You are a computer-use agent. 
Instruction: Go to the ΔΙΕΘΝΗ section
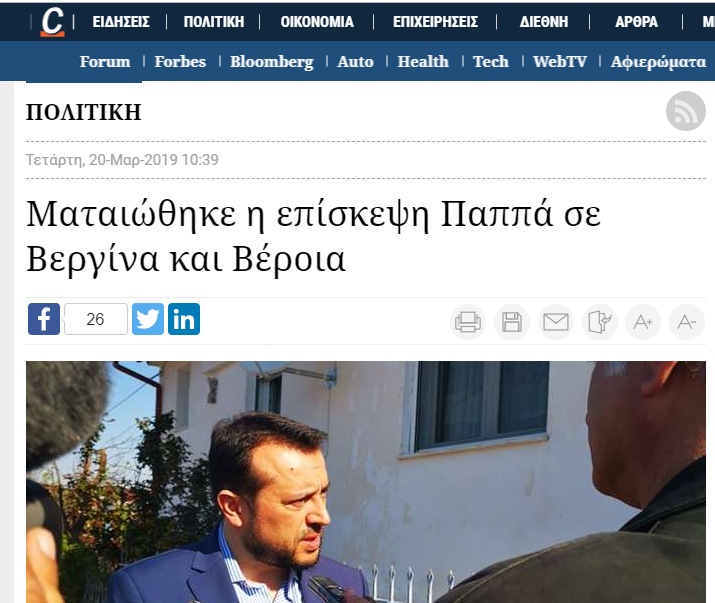(x=544, y=22)
